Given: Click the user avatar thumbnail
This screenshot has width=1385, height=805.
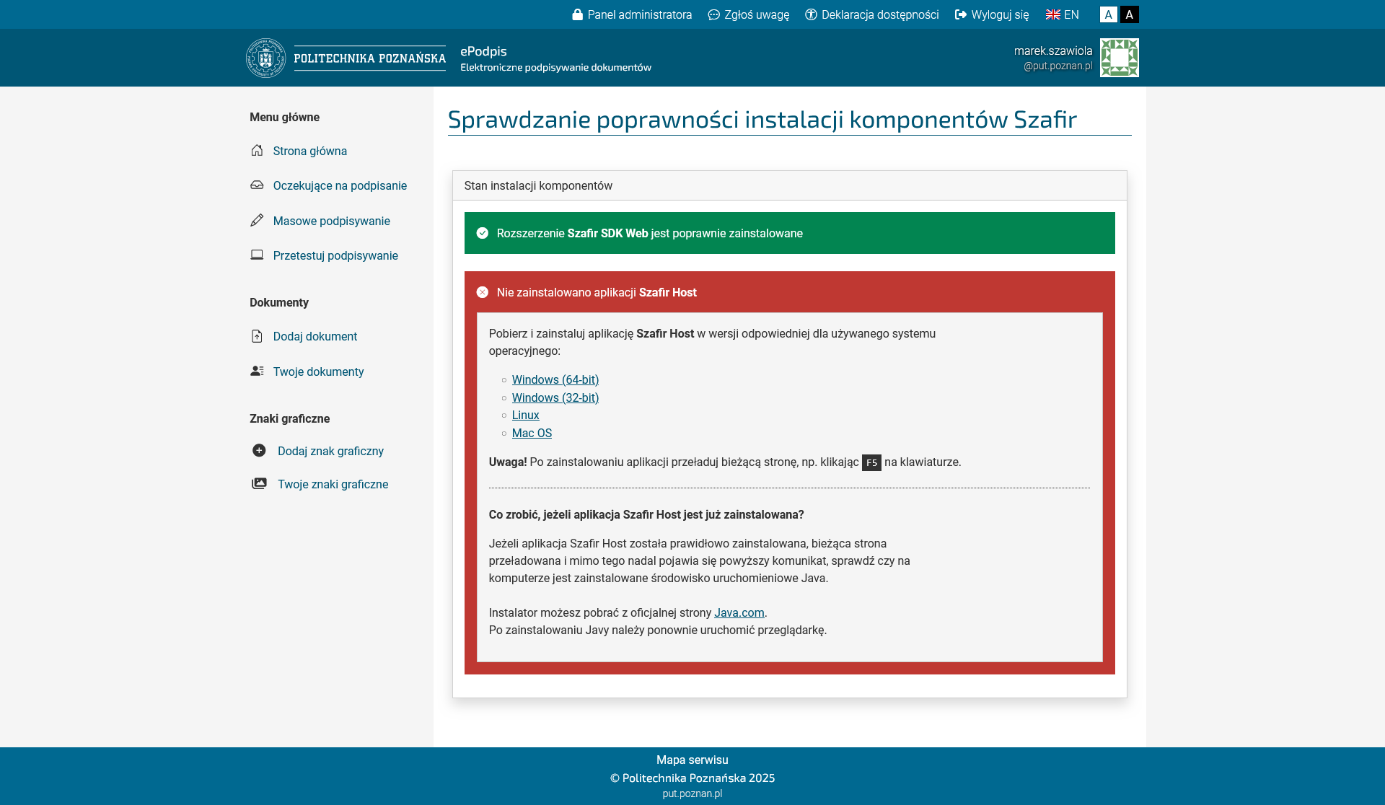Looking at the screenshot, I should [1119, 58].
